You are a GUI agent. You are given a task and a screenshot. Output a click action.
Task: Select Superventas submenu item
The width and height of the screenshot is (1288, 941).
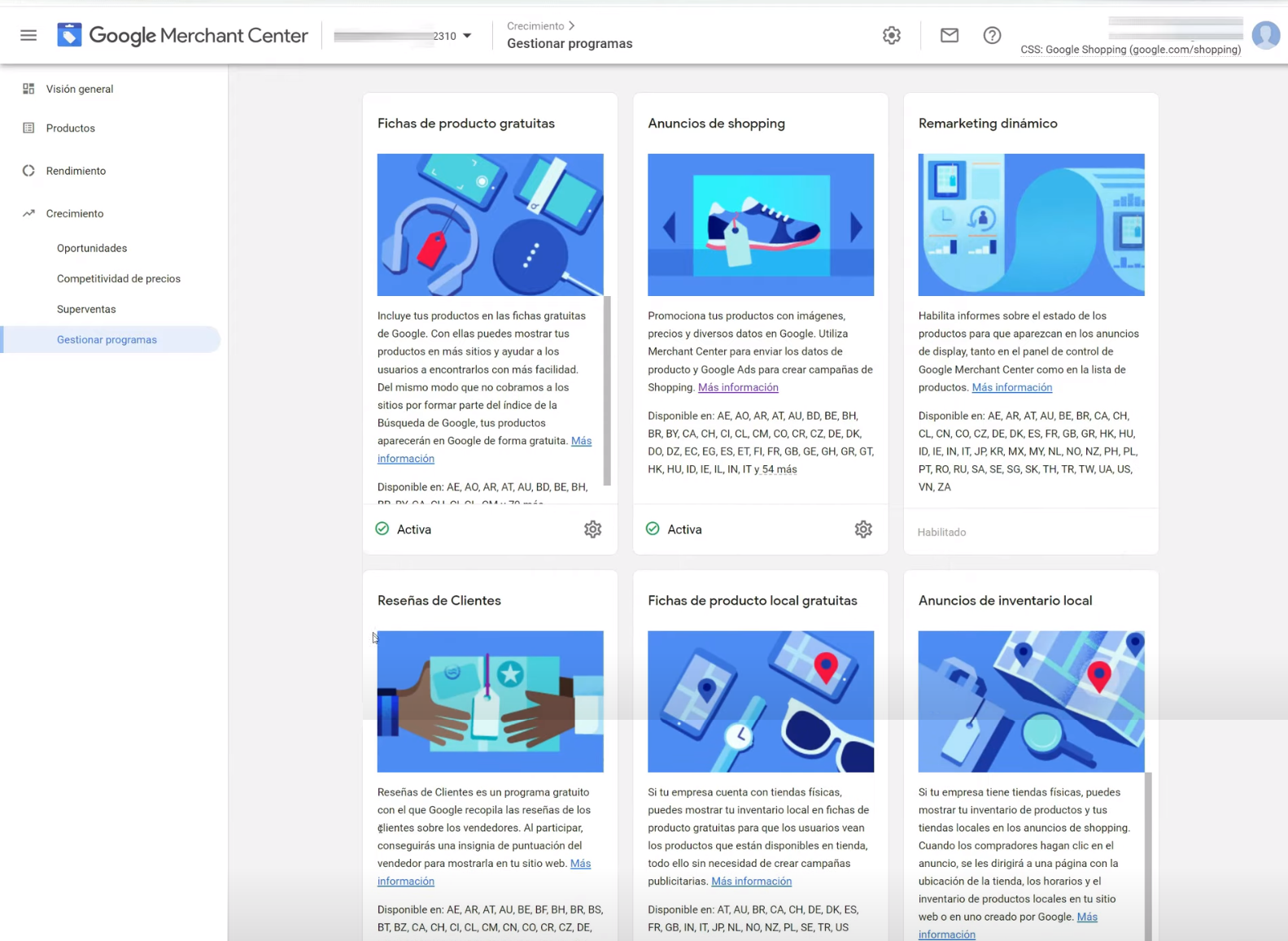[86, 309]
